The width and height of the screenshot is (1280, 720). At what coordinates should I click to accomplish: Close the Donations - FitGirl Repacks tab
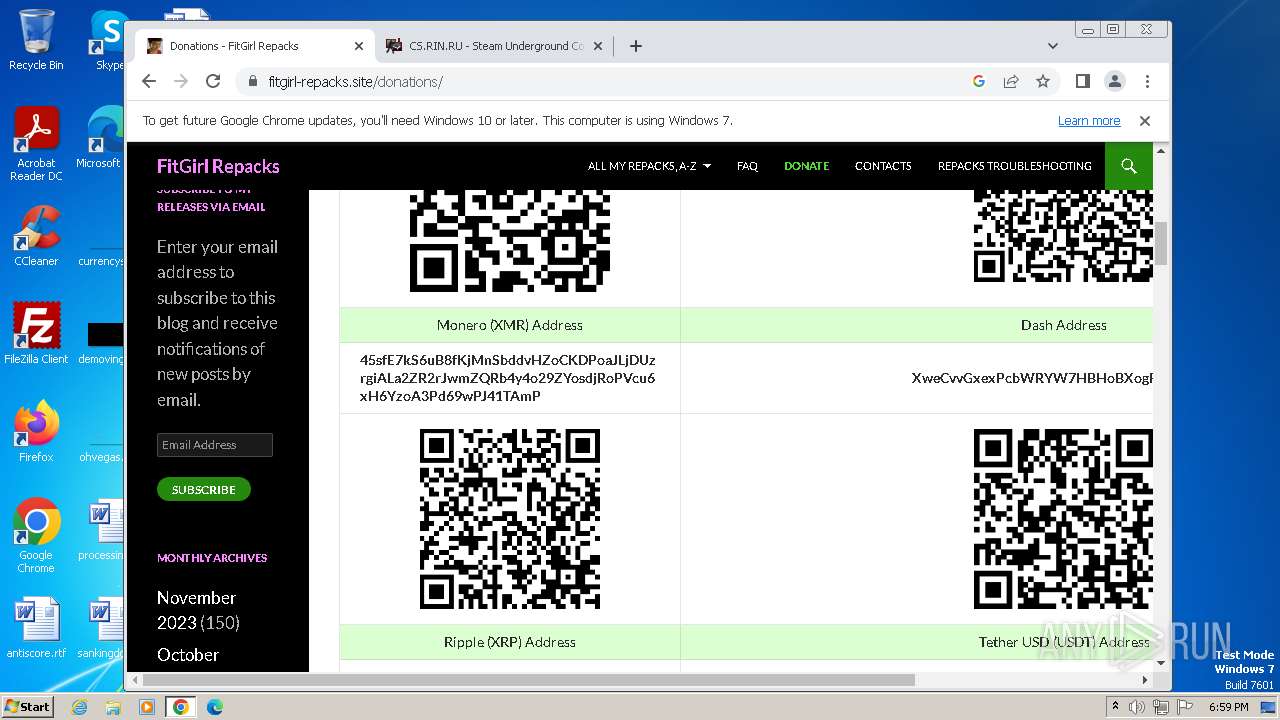click(x=359, y=46)
